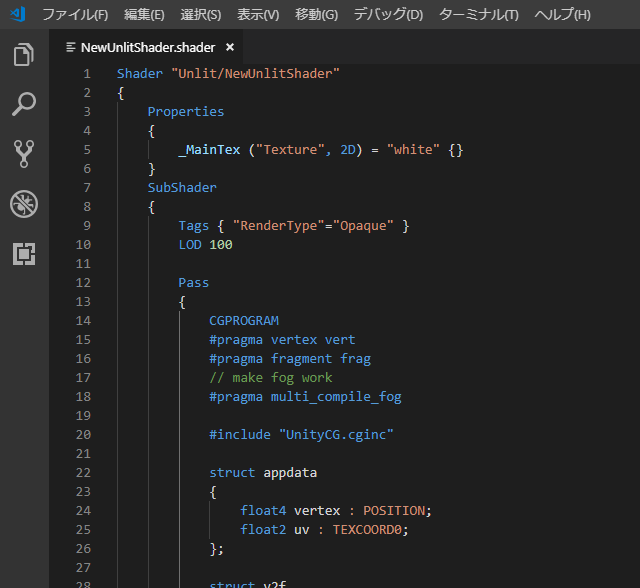The width and height of the screenshot is (640, 588).
Task: Click the VS Code logo icon
Action: pyautogui.click(x=18, y=14)
